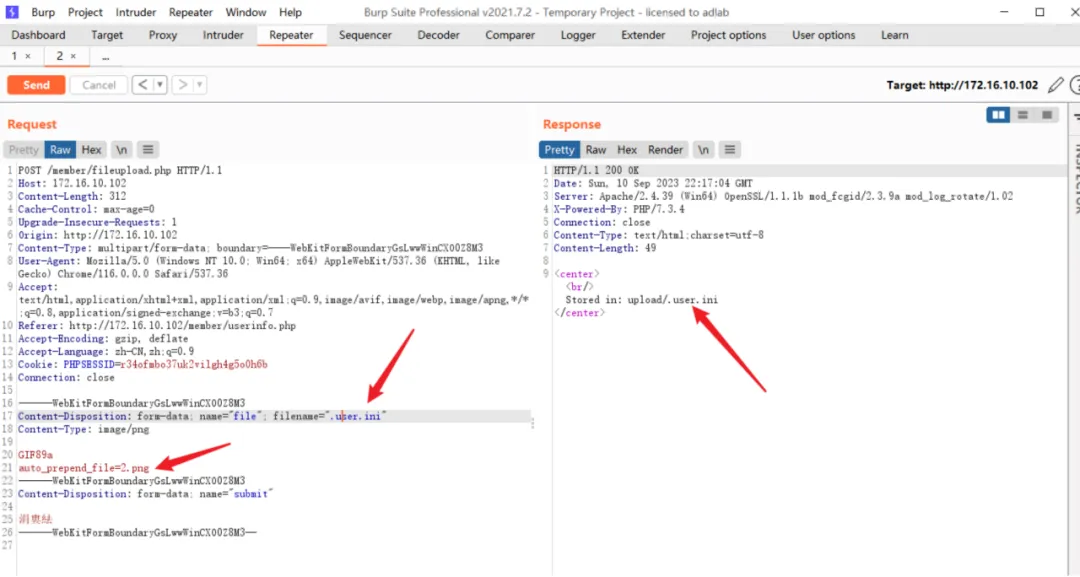The width and height of the screenshot is (1080, 577).
Task: Switch to the Logger tab
Action: click(x=578, y=35)
